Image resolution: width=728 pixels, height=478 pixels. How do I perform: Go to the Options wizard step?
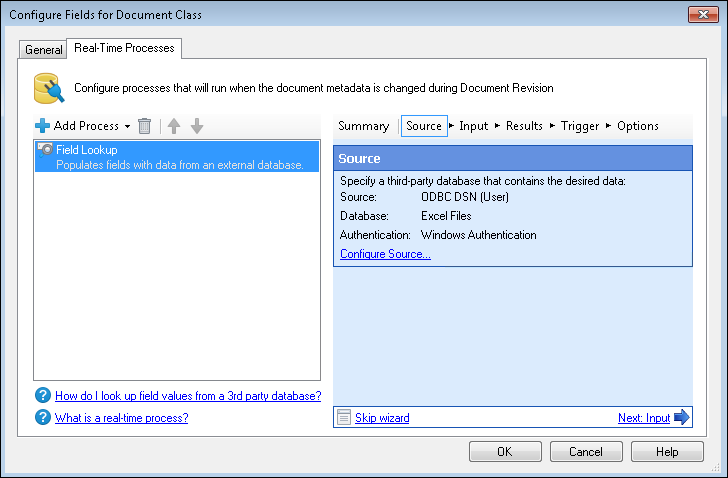click(637, 126)
